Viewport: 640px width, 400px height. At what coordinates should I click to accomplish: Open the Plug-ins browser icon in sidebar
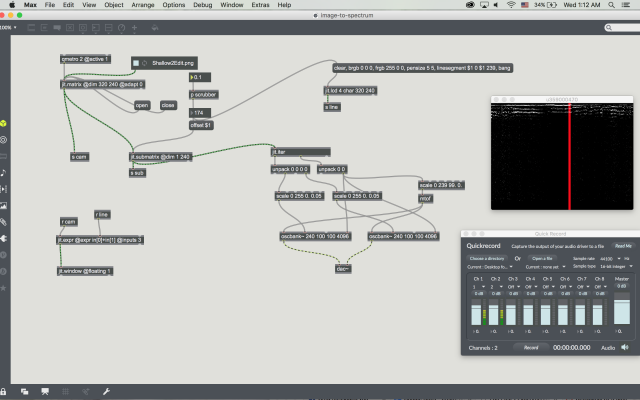pyautogui.click(x=3, y=238)
